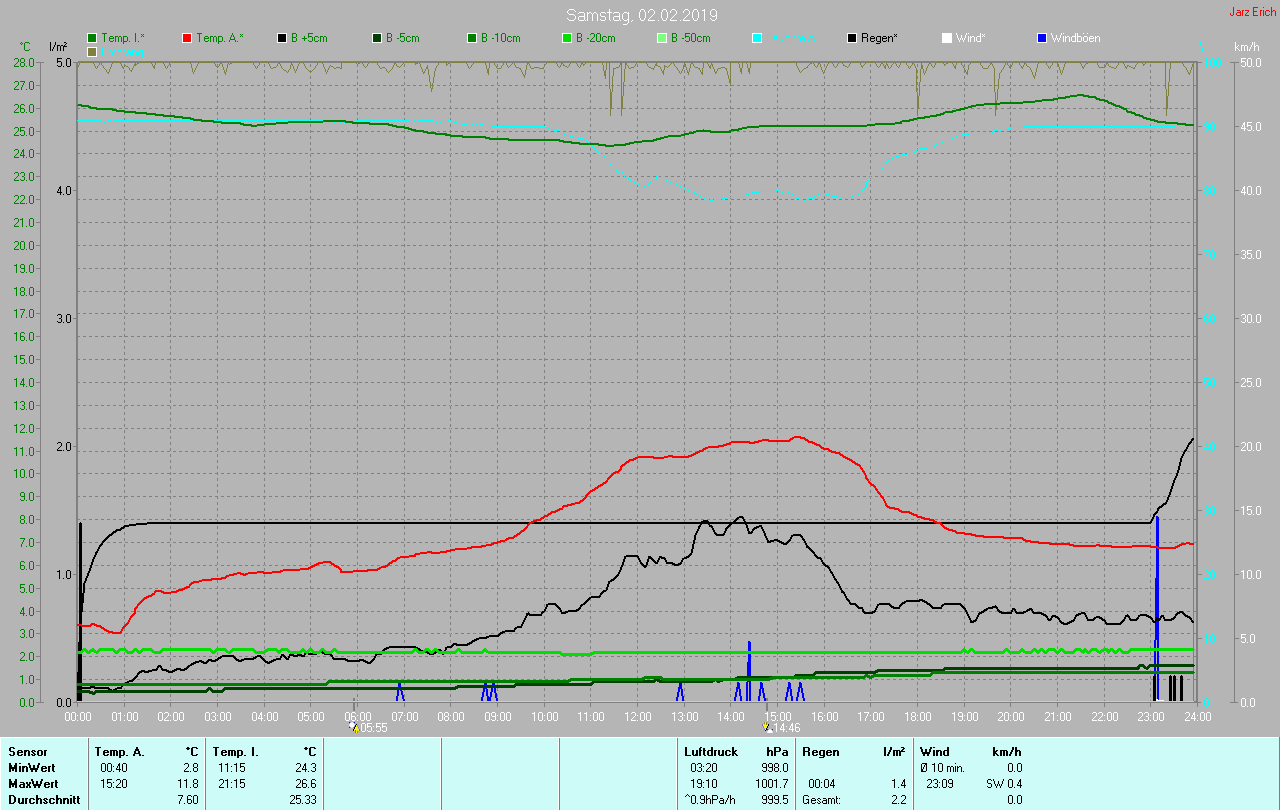Image resolution: width=1280 pixels, height=810 pixels.
Task: Select the MaxWert row label
Action: (32, 784)
